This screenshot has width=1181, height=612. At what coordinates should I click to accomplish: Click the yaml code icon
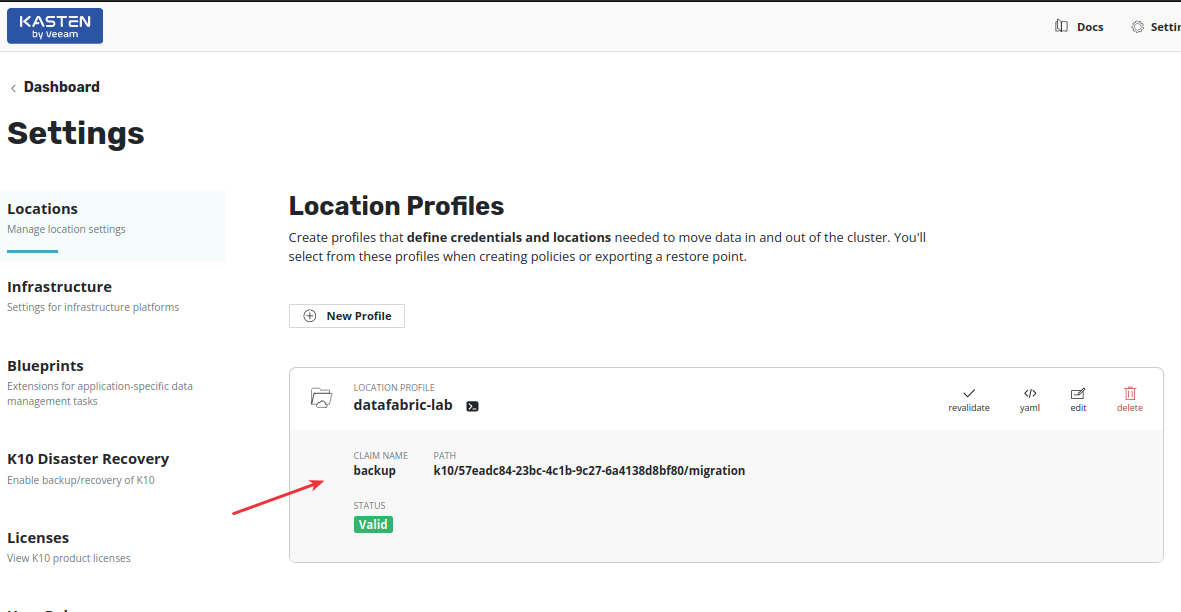pos(1030,393)
